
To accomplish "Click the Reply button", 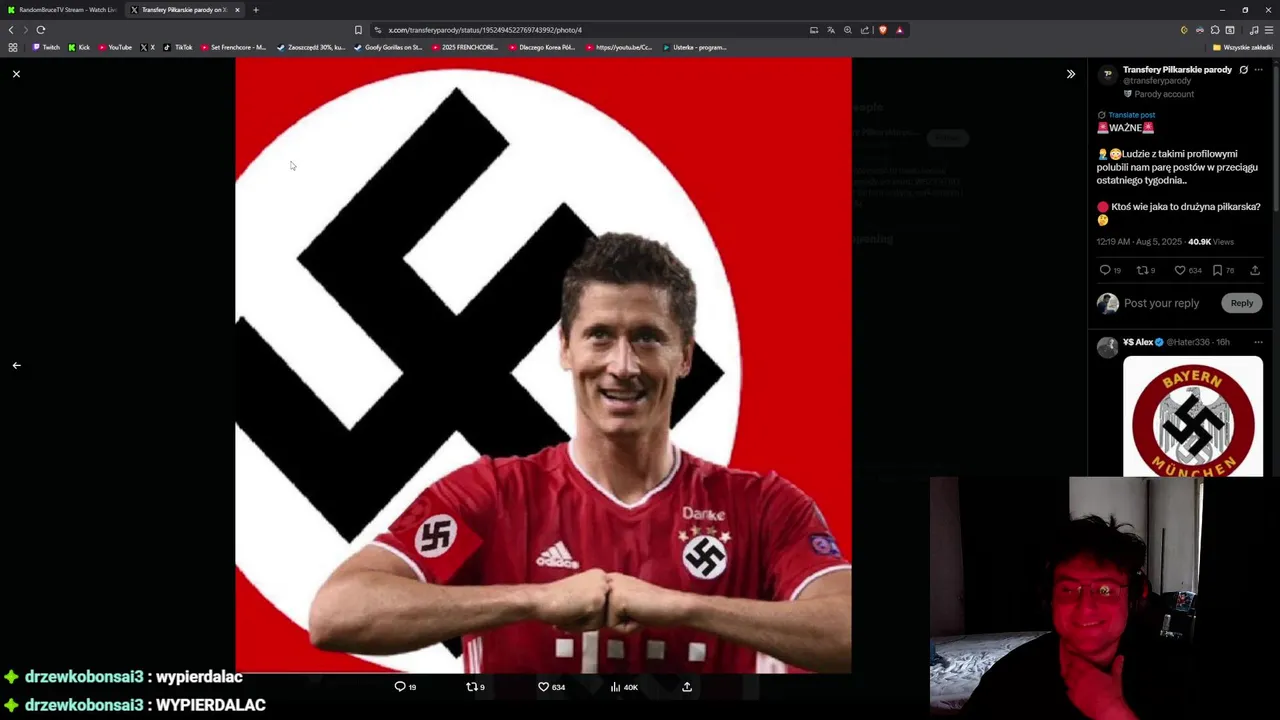I will [x=1241, y=303].
